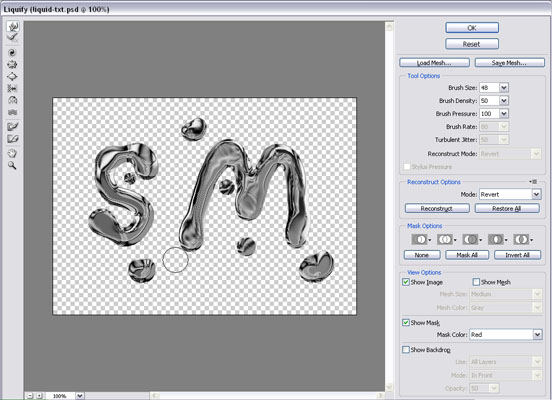Viewport: 552px width, 400px height.
Task: Open the zoom percentage dropdown
Action: pyautogui.click(x=80, y=396)
